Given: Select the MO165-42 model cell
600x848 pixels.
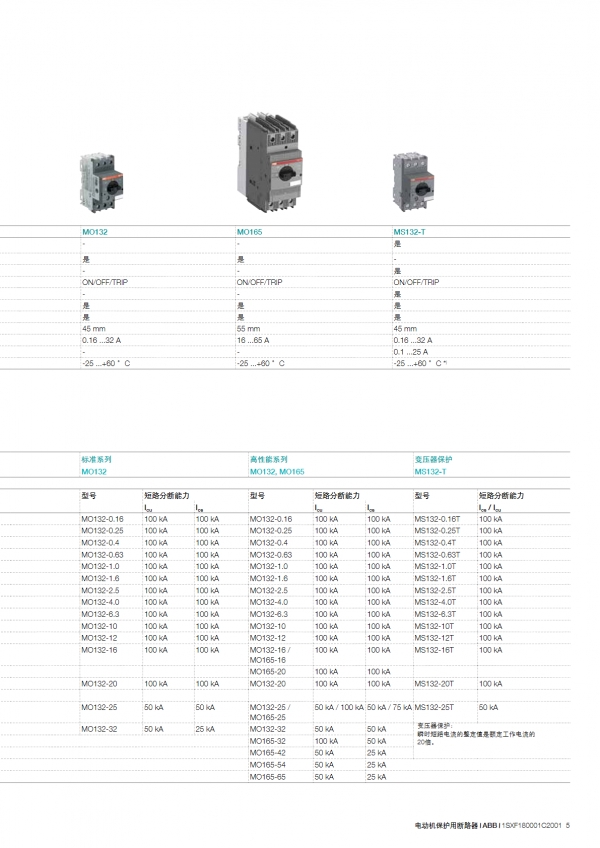Looking at the screenshot, I should pyautogui.click(x=268, y=753).
